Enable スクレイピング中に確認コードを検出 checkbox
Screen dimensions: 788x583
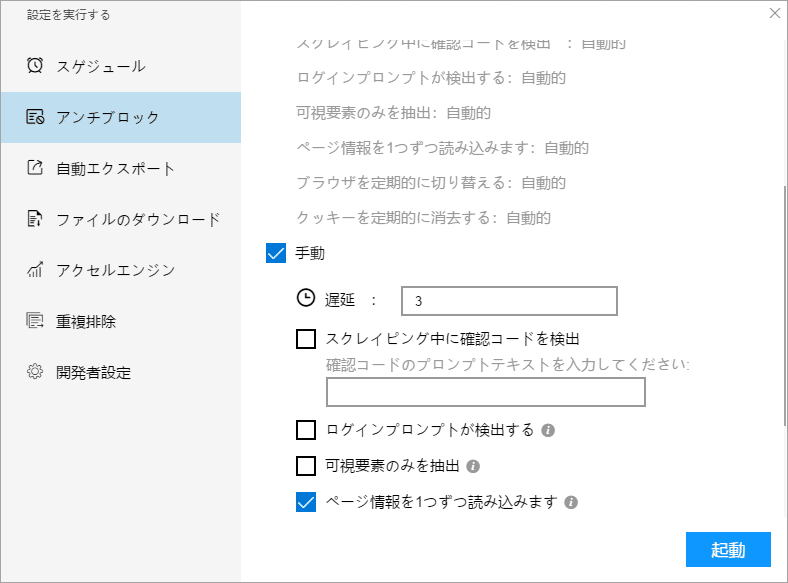(x=306, y=339)
